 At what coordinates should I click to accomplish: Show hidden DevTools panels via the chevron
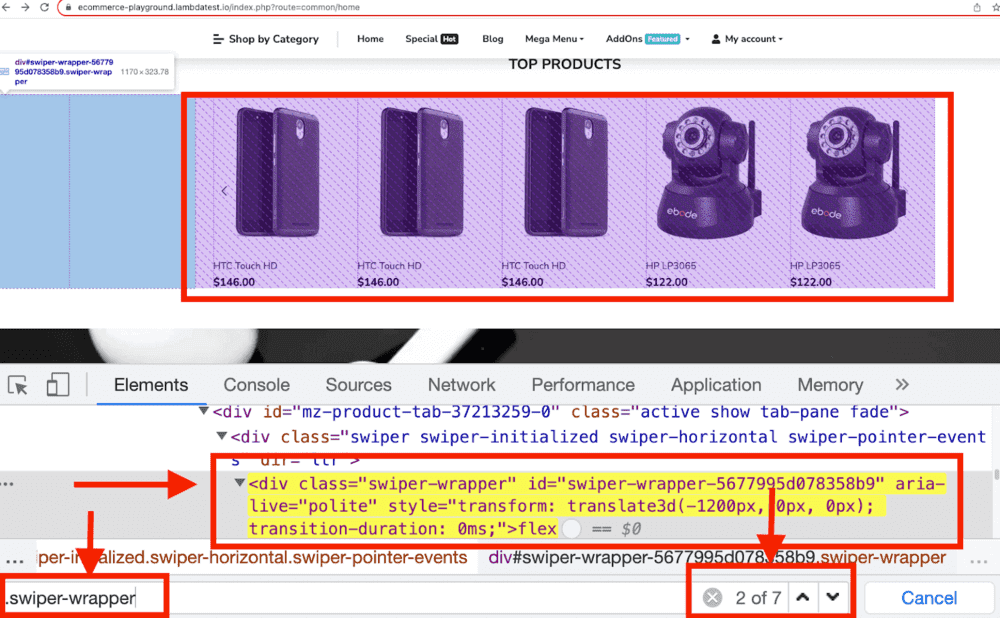(901, 384)
